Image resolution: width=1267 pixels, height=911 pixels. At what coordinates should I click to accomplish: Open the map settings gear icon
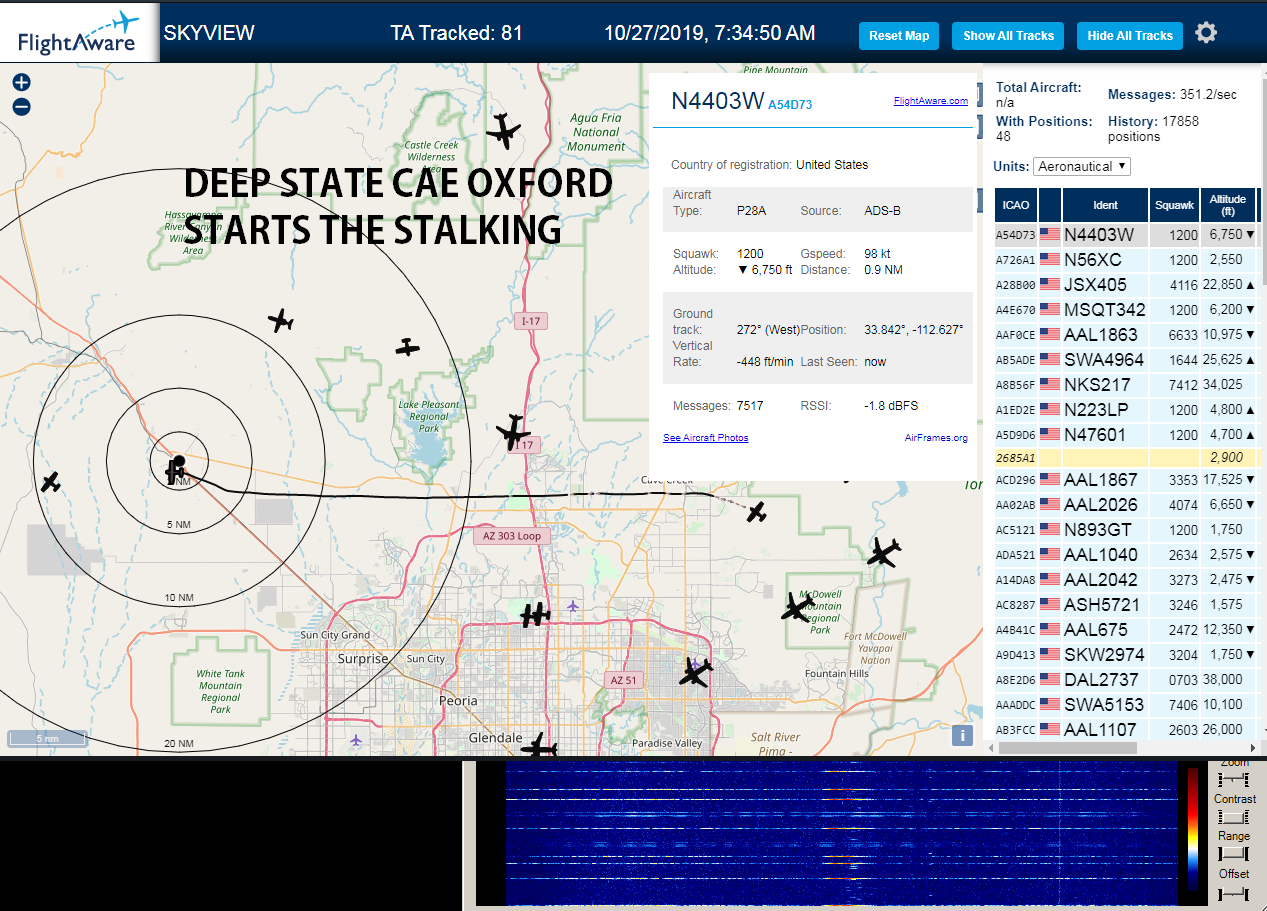click(1206, 33)
